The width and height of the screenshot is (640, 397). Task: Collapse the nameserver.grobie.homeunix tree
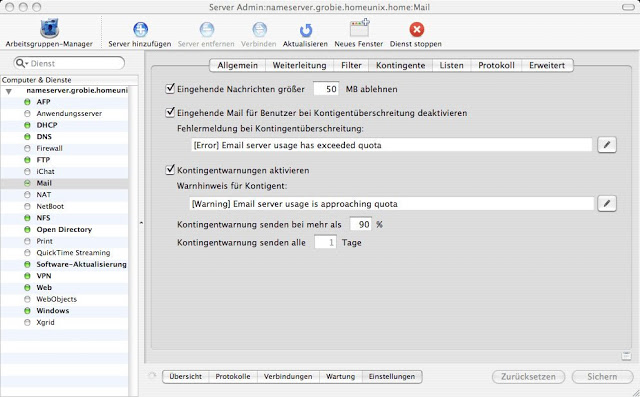point(9,91)
